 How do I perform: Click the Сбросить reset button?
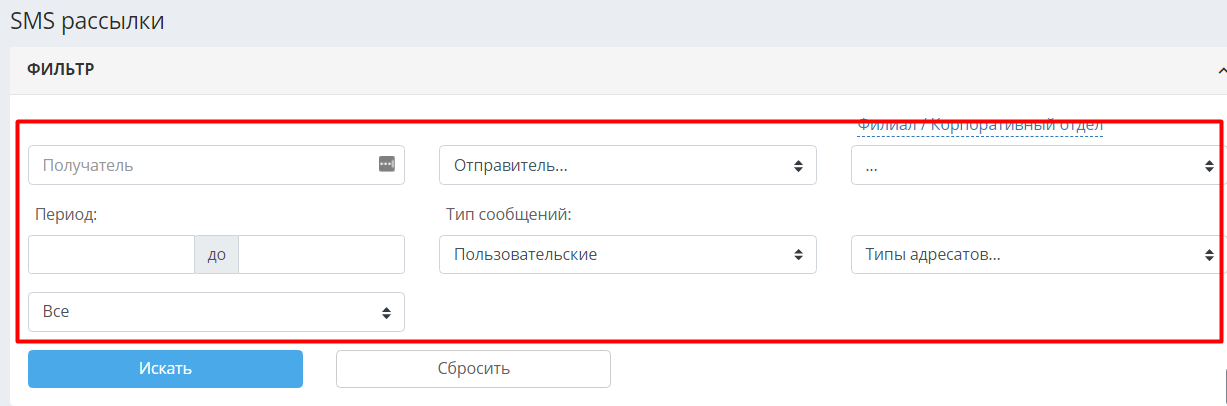point(473,368)
